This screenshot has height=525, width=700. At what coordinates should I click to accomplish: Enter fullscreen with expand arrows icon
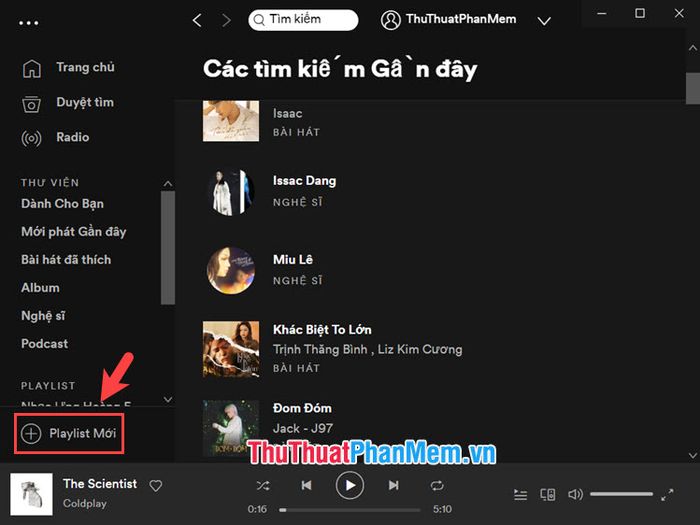coord(667,495)
